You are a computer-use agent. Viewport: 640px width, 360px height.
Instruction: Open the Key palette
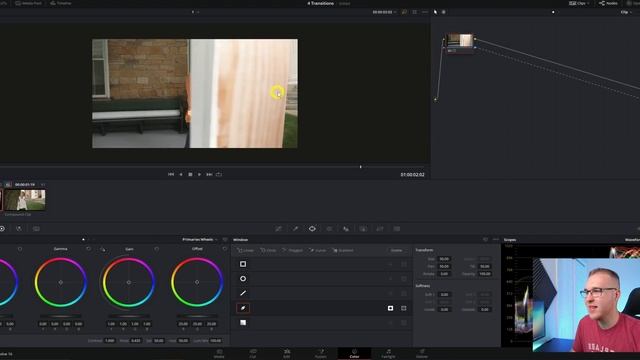363,229
